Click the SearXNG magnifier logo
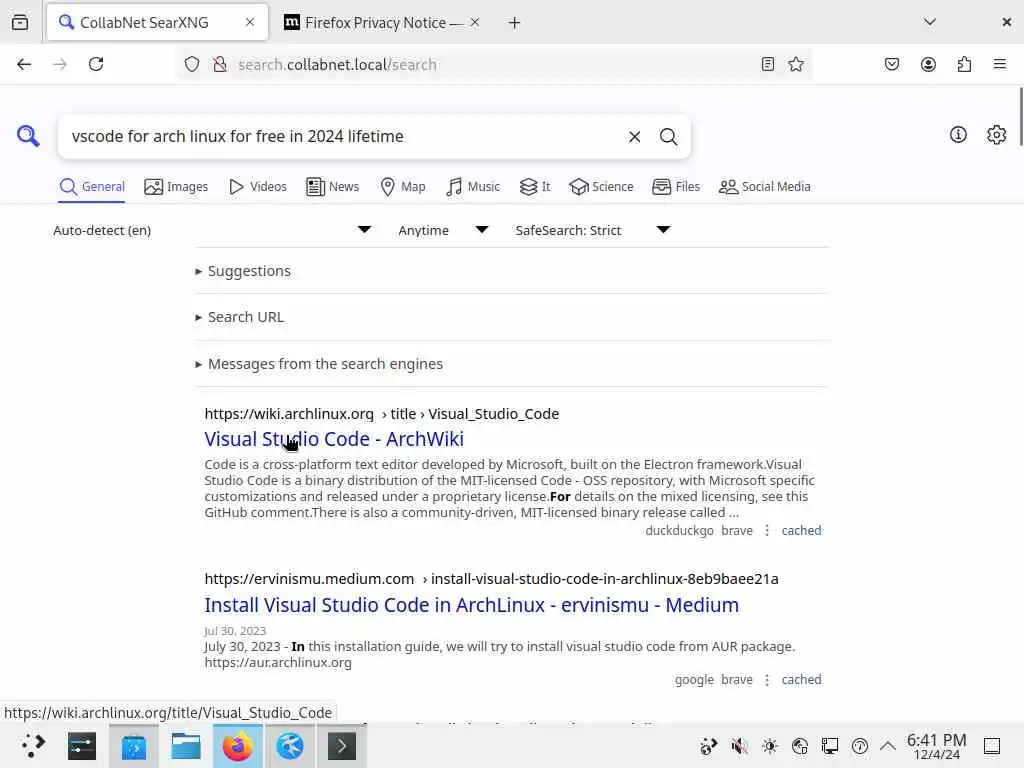The height and width of the screenshot is (768, 1024). click(x=28, y=136)
